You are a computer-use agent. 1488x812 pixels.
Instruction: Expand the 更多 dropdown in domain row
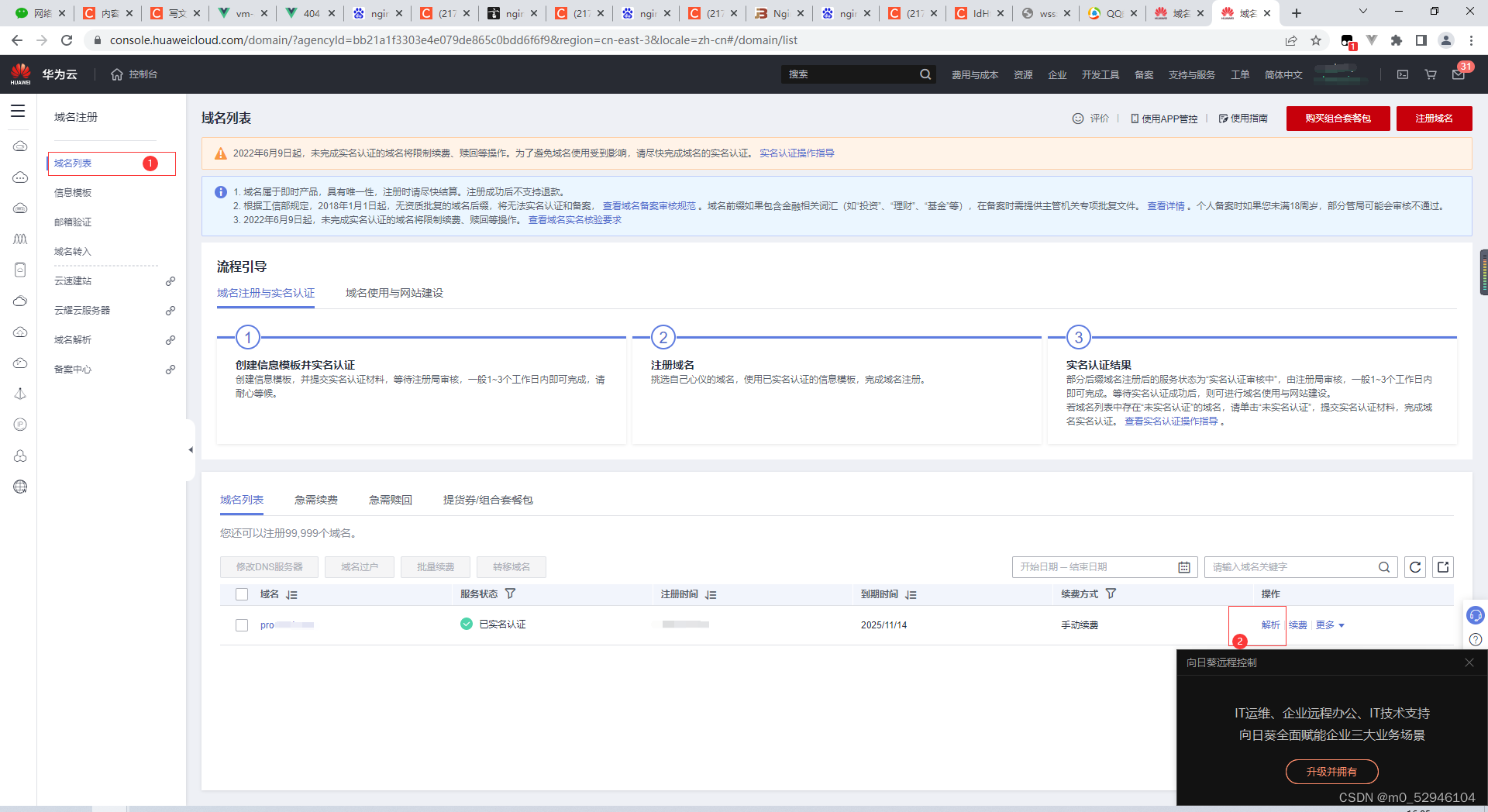coord(1330,625)
